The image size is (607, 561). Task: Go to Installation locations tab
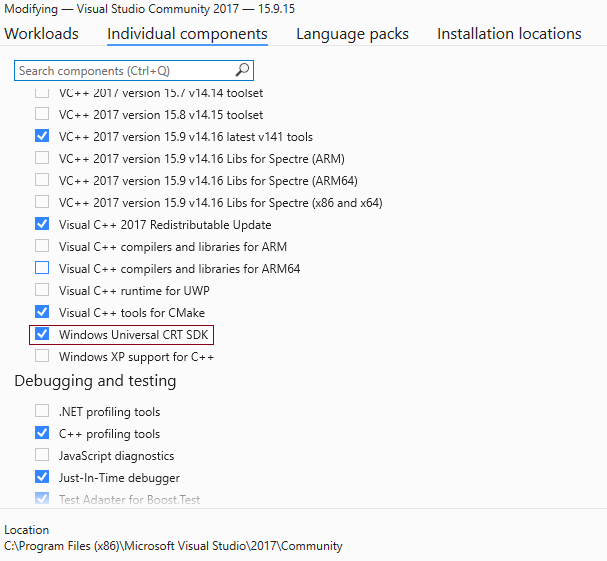509,34
